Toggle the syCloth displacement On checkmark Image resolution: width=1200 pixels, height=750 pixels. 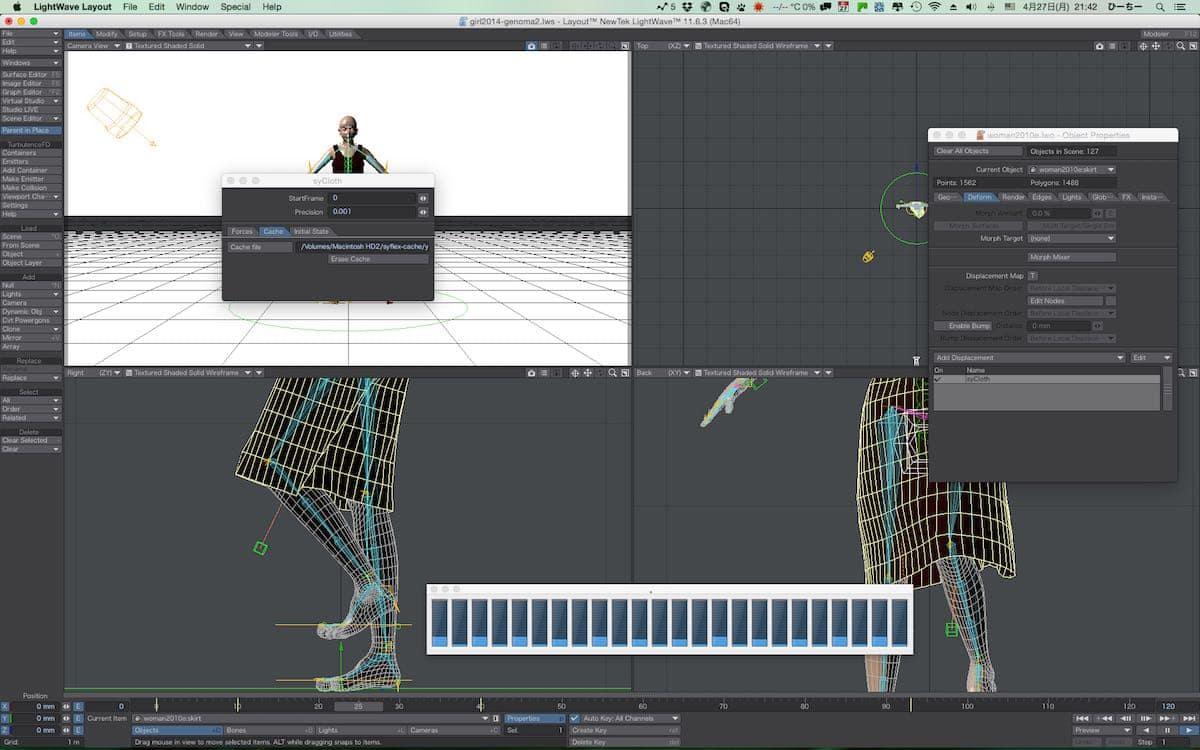point(938,379)
